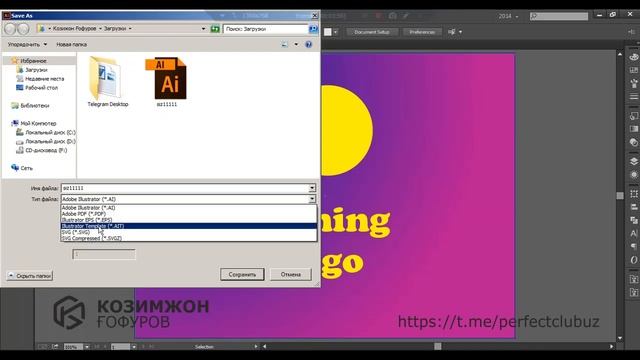Screen dimensions: 640x360
Task: Select Локальный диск (D:) in sidebar
Action: point(50,142)
